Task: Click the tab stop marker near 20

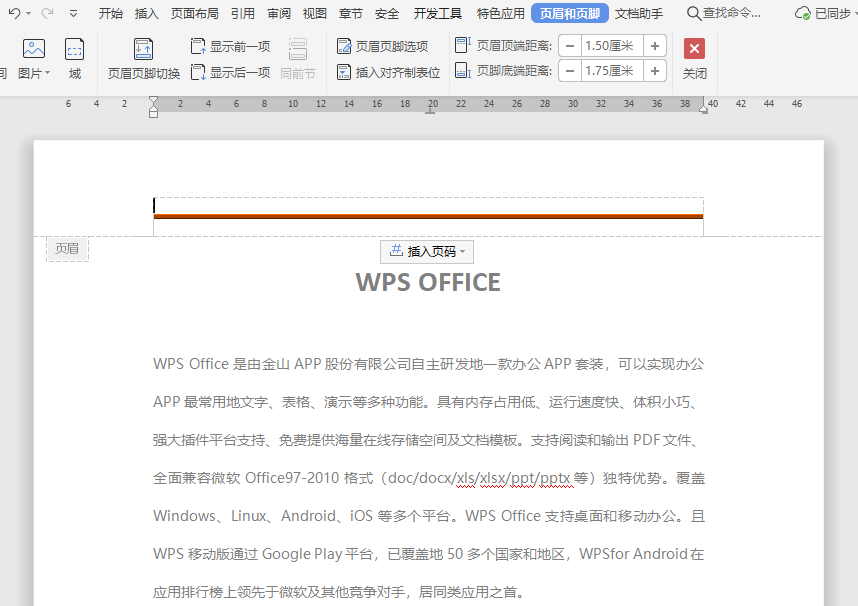Action: point(430,111)
